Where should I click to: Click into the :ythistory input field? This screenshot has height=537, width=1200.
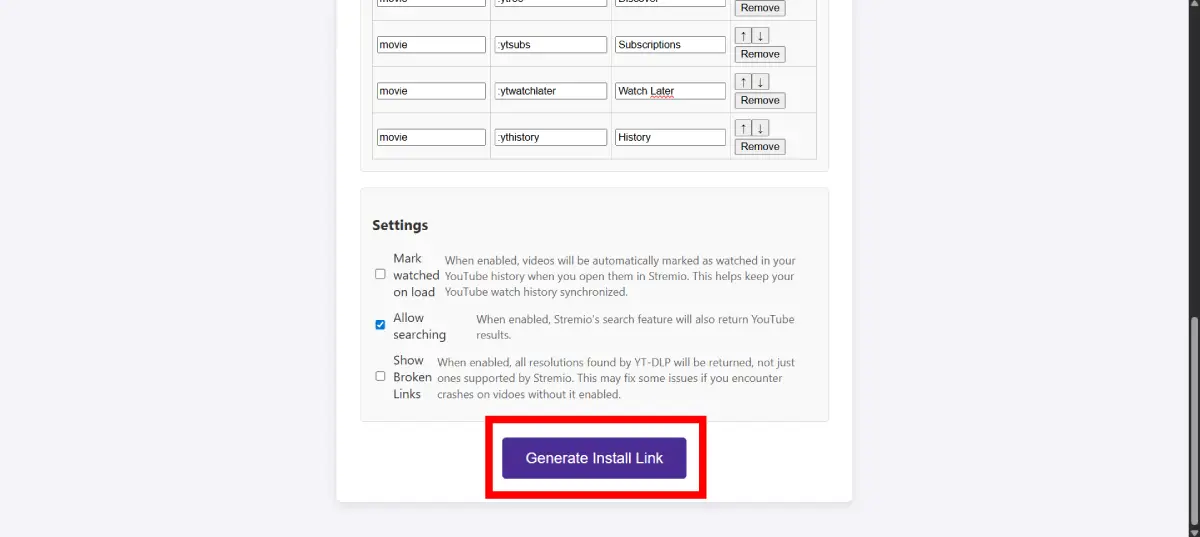(x=551, y=137)
